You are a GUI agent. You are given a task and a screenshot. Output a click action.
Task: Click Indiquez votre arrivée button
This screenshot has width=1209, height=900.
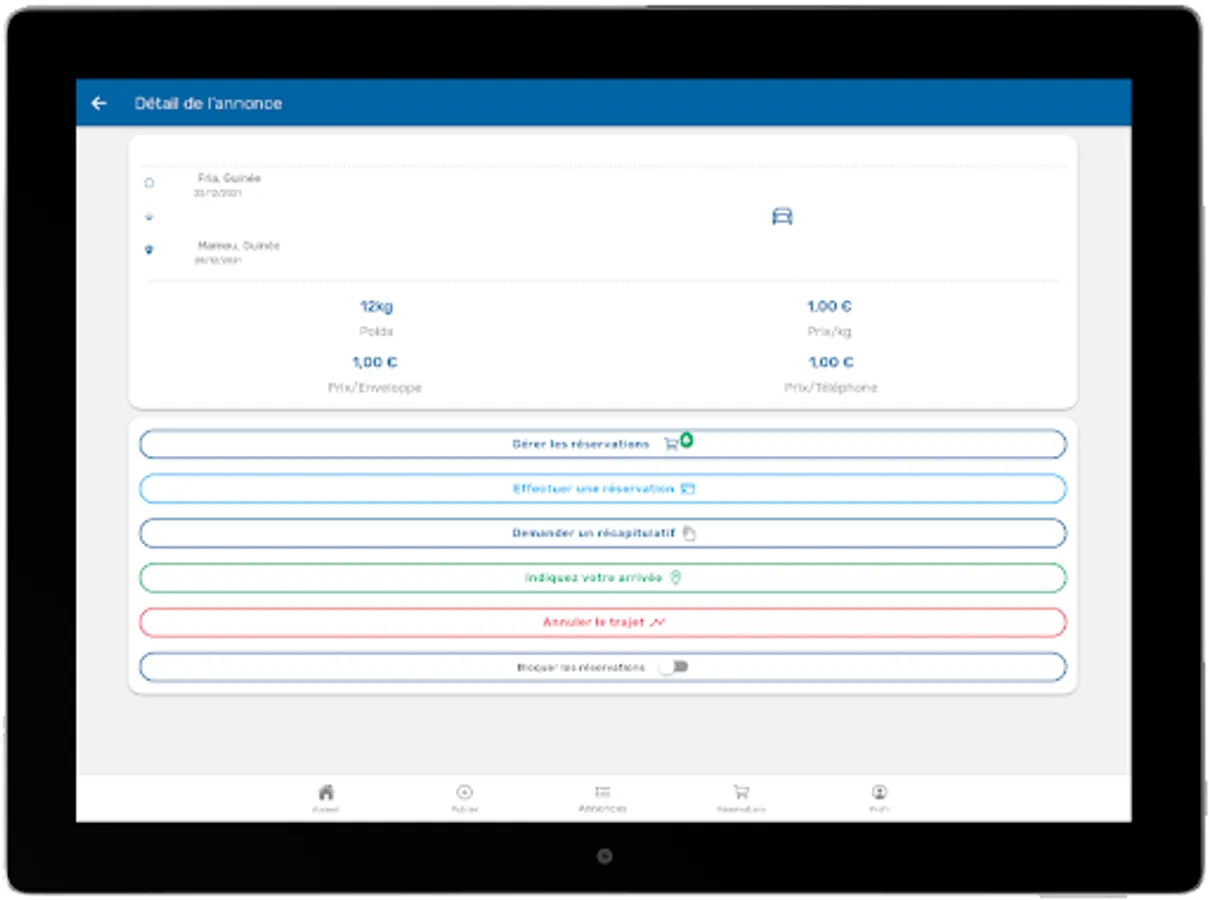point(603,578)
